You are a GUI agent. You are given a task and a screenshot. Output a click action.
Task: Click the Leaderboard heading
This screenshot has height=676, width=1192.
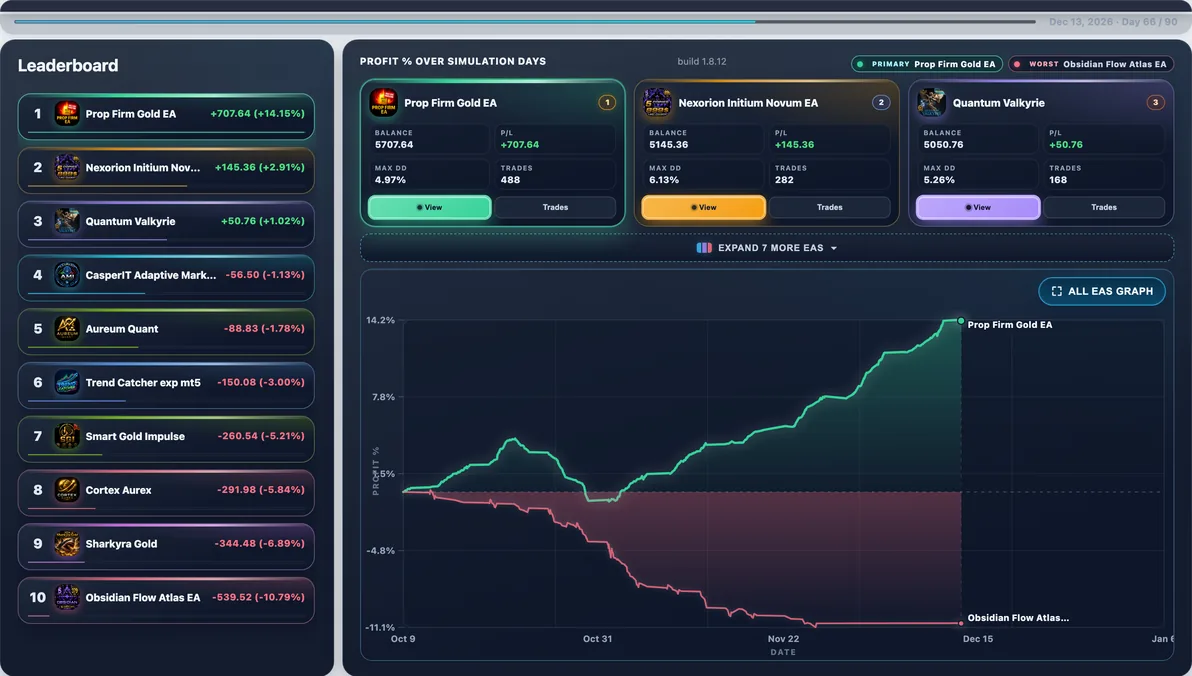tap(68, 65)
